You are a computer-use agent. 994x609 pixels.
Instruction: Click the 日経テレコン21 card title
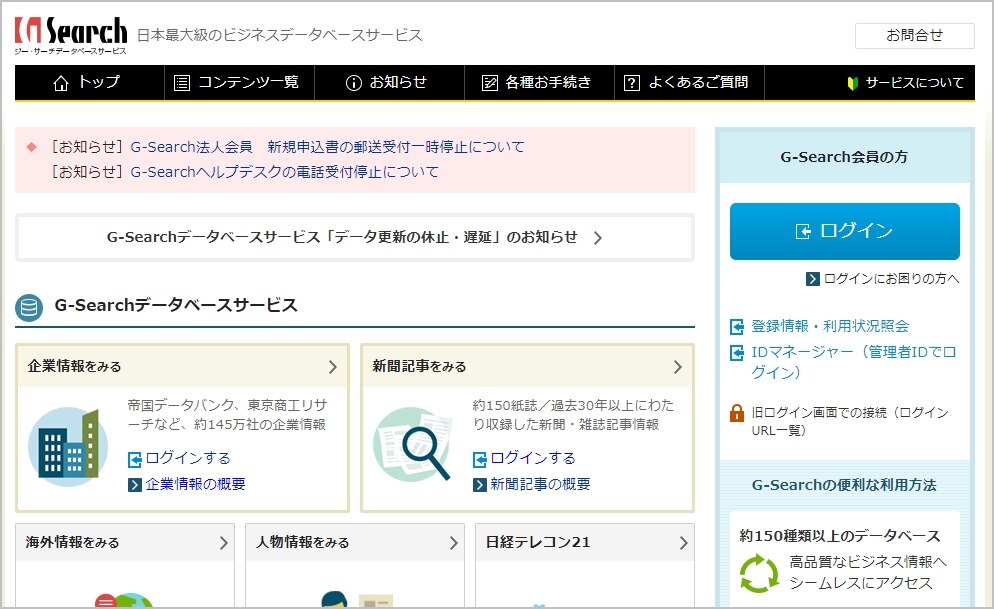(x=538, y=542)
